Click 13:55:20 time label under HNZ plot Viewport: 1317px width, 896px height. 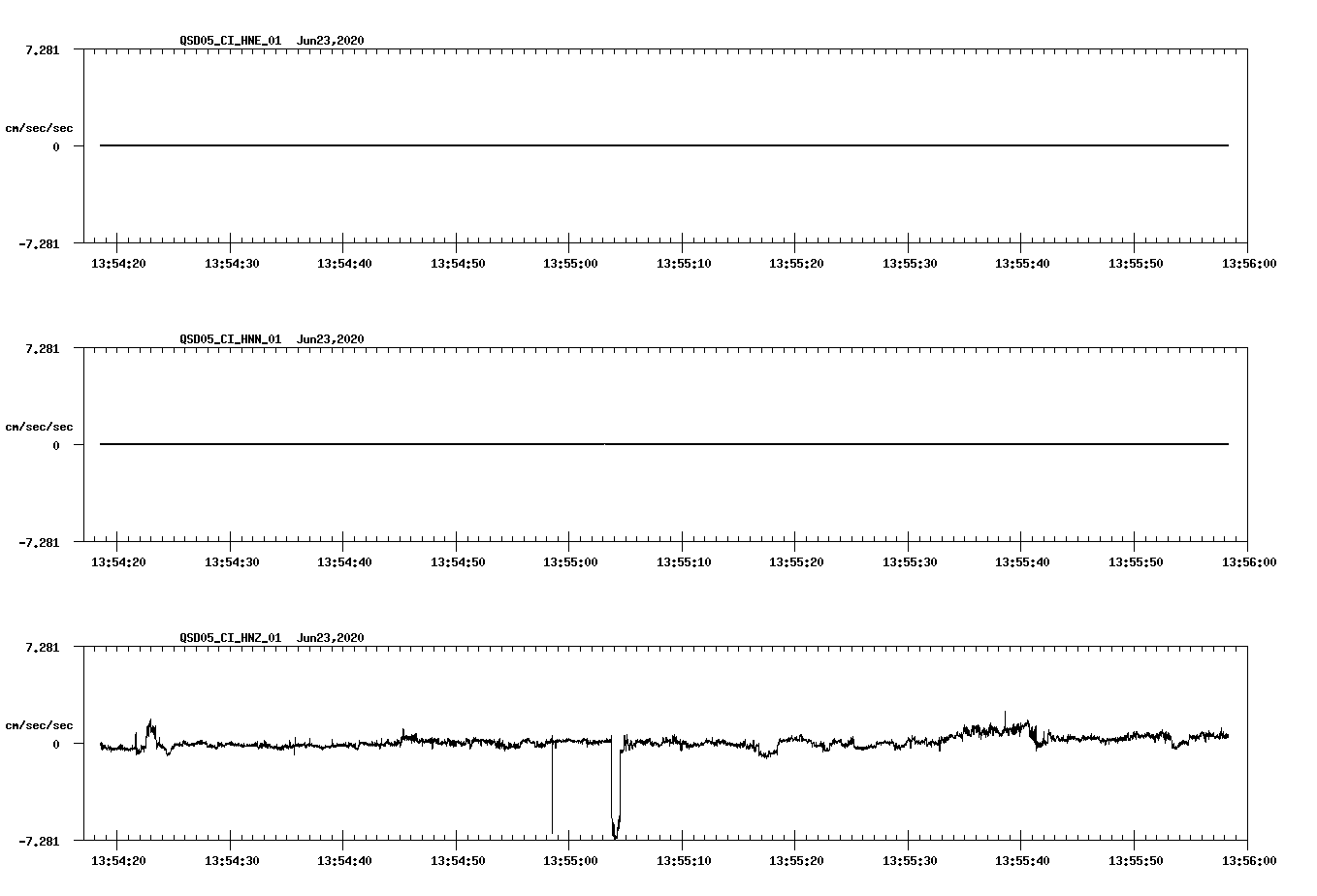[795, 860]
